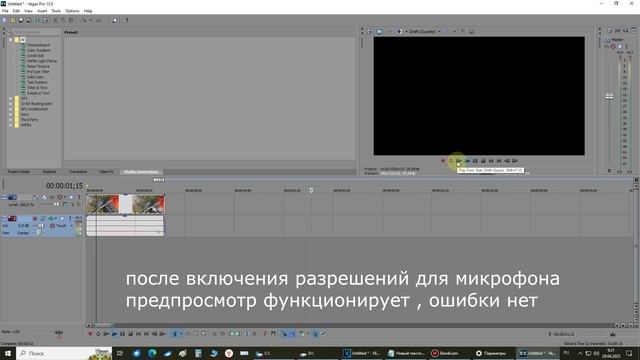Click Play button under preview window

pyautogui.click(x=467, y=161)
